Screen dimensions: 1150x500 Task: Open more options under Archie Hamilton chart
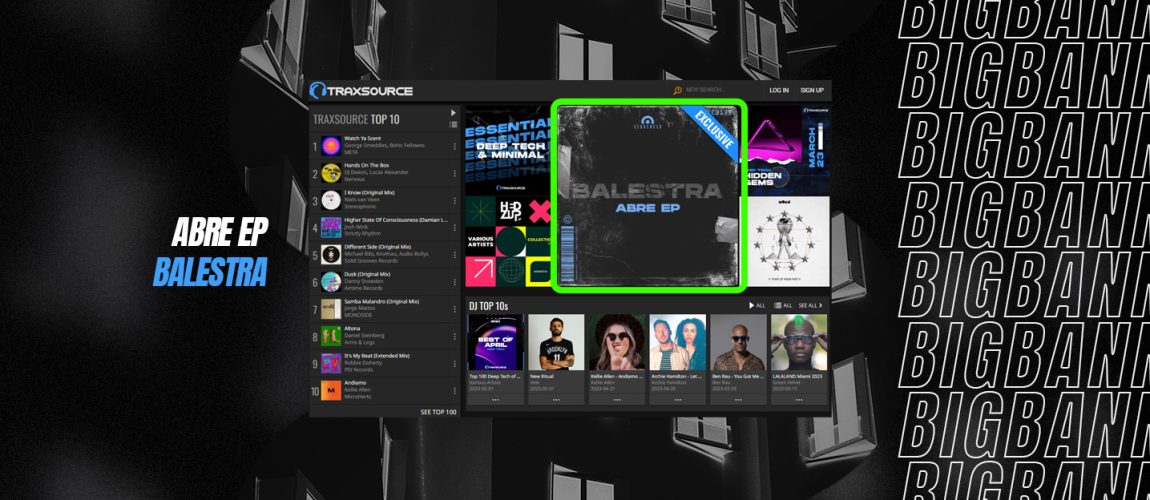678,400
